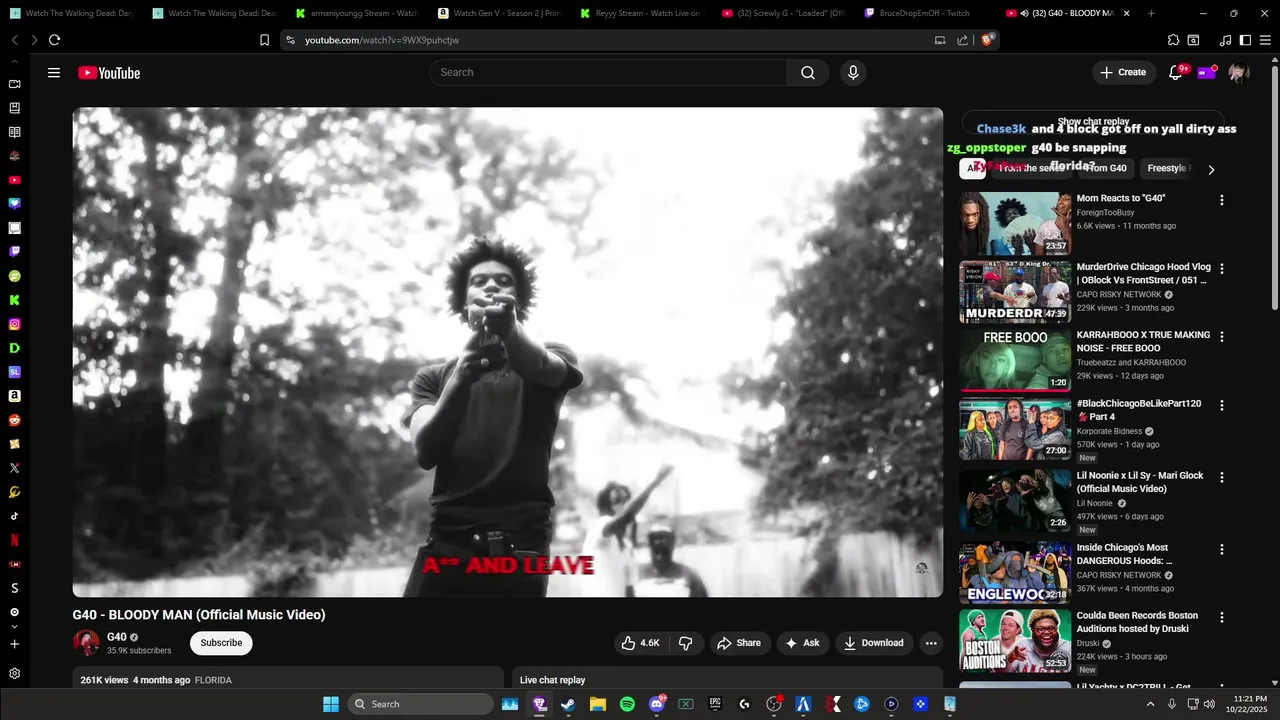Open options for MurderDrive Chicago Hood Vlog

click(x=1221, y=269)
